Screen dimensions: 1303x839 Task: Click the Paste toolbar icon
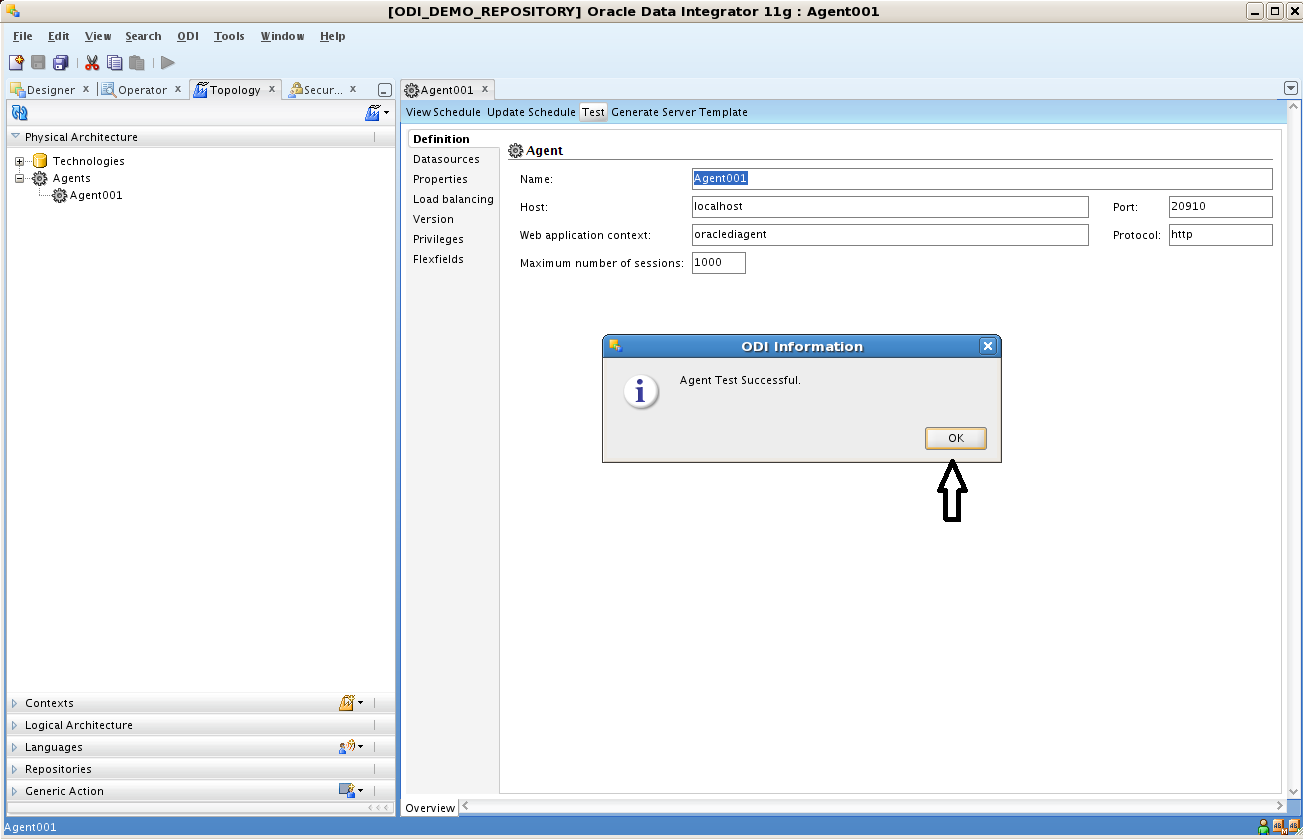click(x=136, y=61)
